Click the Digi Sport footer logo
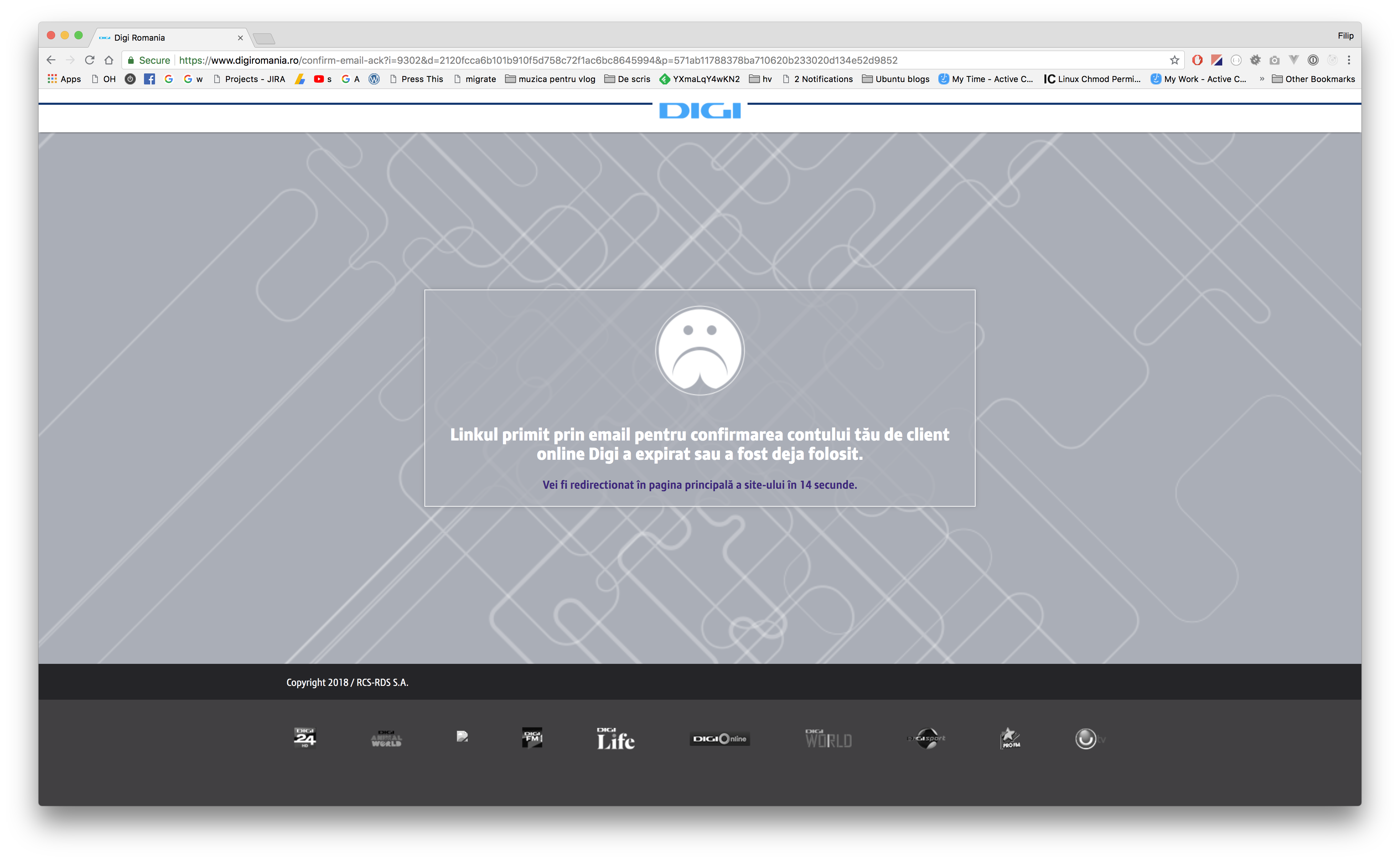Viewport: 1400px width, 861px height. (x=926, y=739)
